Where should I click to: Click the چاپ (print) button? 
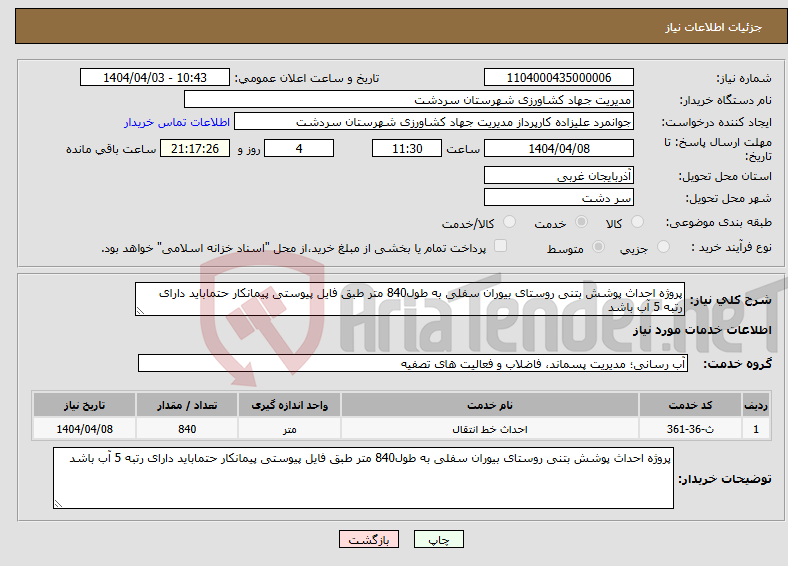coord(439,539)
